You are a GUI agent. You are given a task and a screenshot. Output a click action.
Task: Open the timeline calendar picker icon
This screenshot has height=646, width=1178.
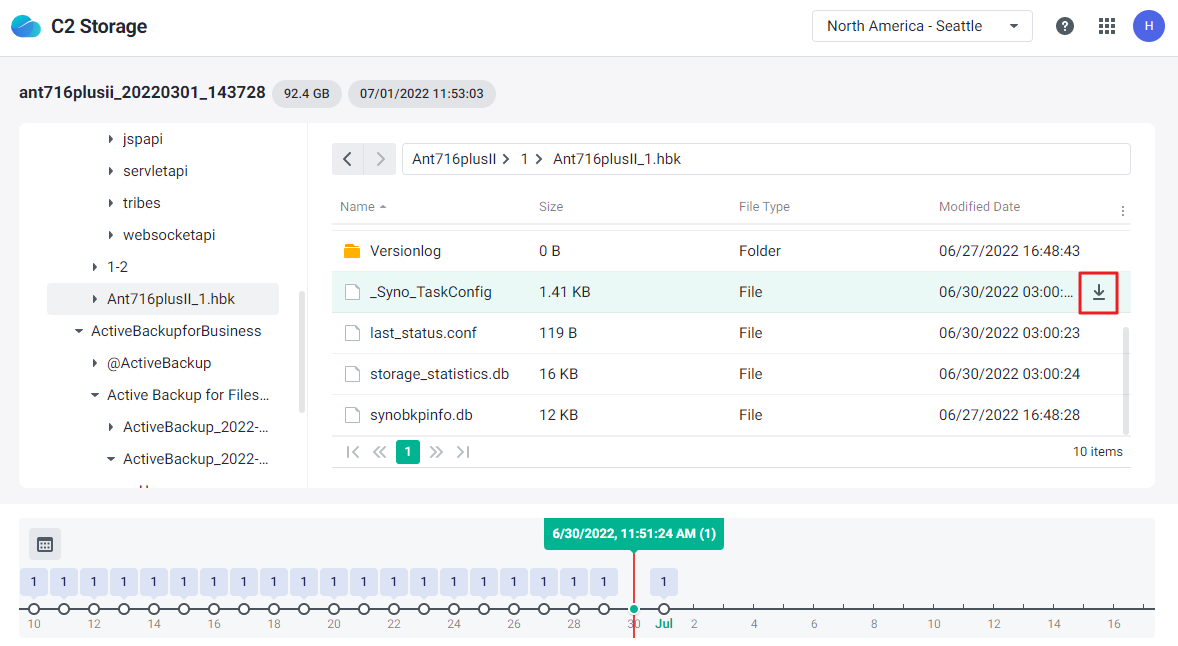(x=45, y=545)
